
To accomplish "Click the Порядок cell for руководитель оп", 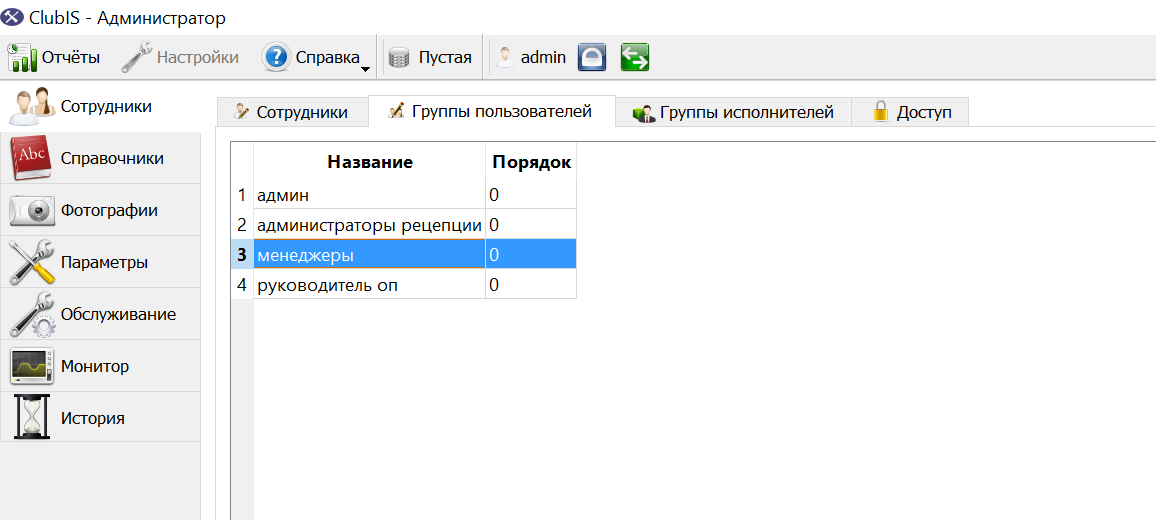I will pos(531,285).
